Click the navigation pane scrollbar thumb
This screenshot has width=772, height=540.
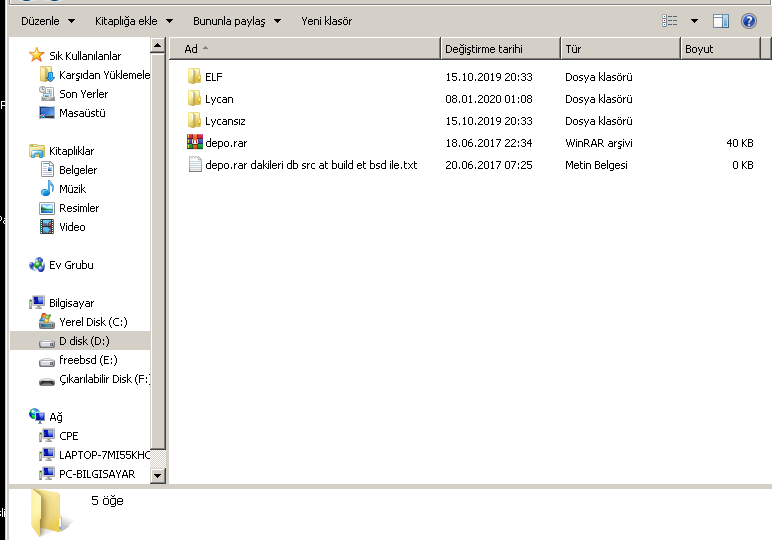point(158,251)
